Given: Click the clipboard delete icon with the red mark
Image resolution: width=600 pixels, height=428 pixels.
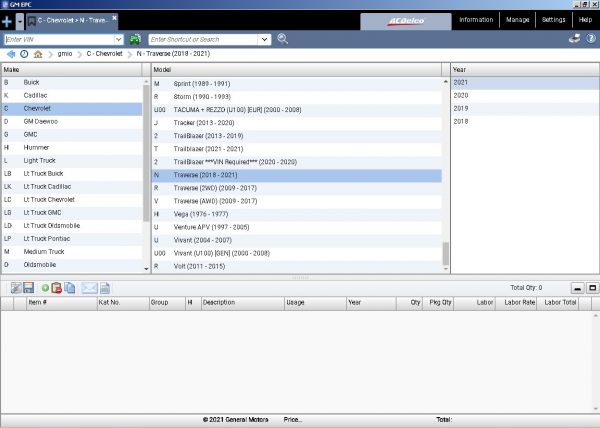Looking at the screenshot, I should pyautogui.click(x=56, y=288).
